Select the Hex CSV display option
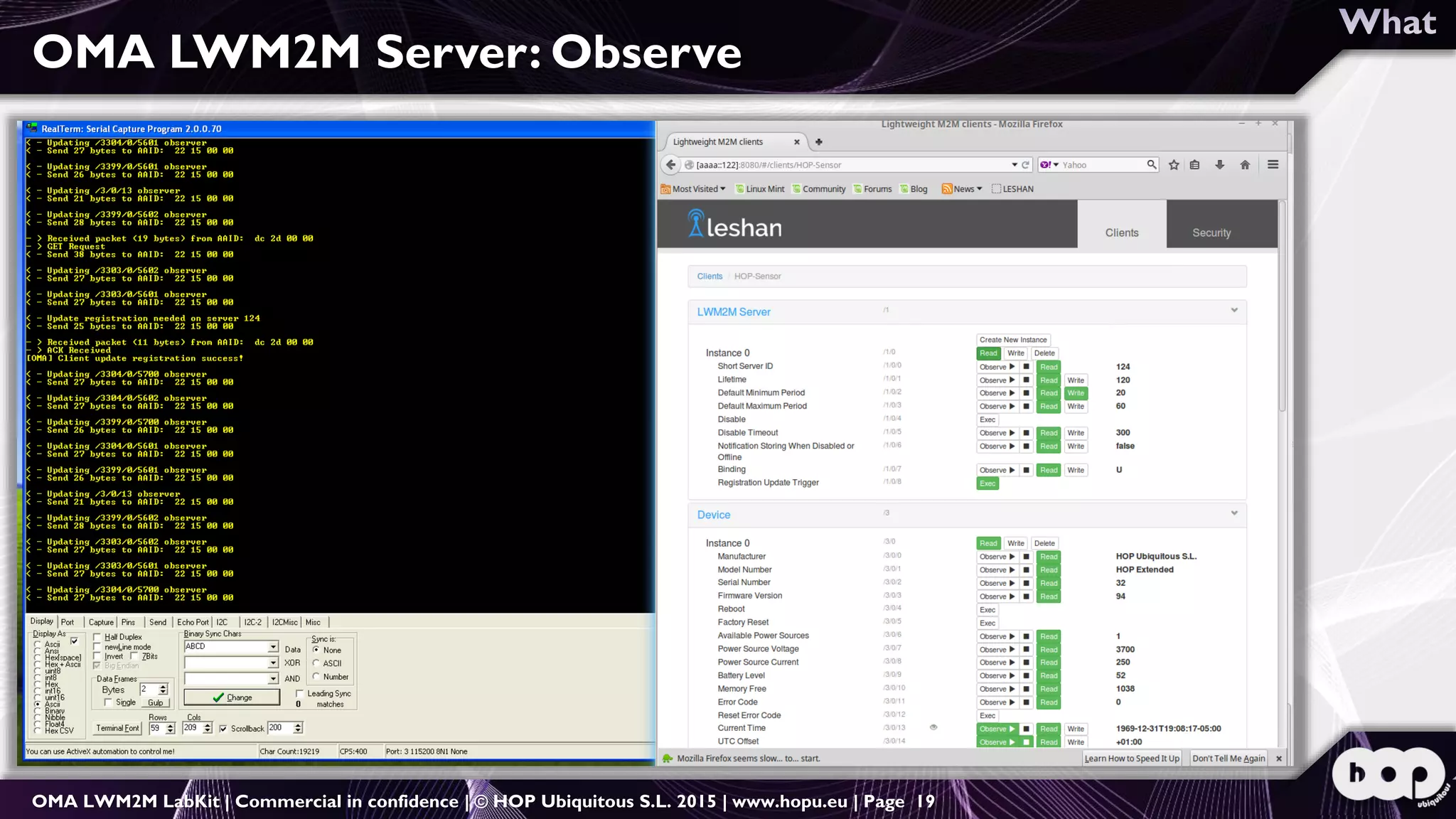The height and width of the screenshot is (819, 1456). 38,731
